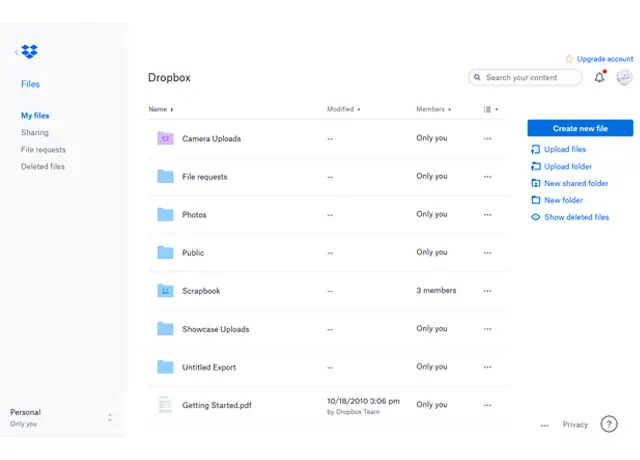This screenshot has height=460, width=640.
Task: Click the search magnifier icon
Action: (x=477, y=77)
